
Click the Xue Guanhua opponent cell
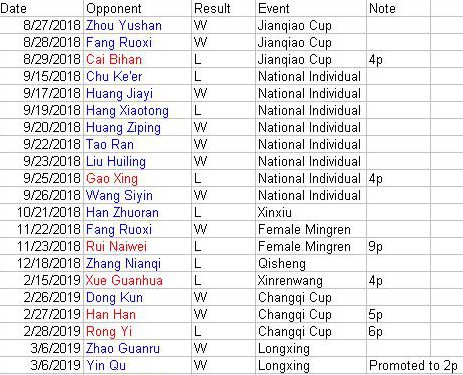137,280
